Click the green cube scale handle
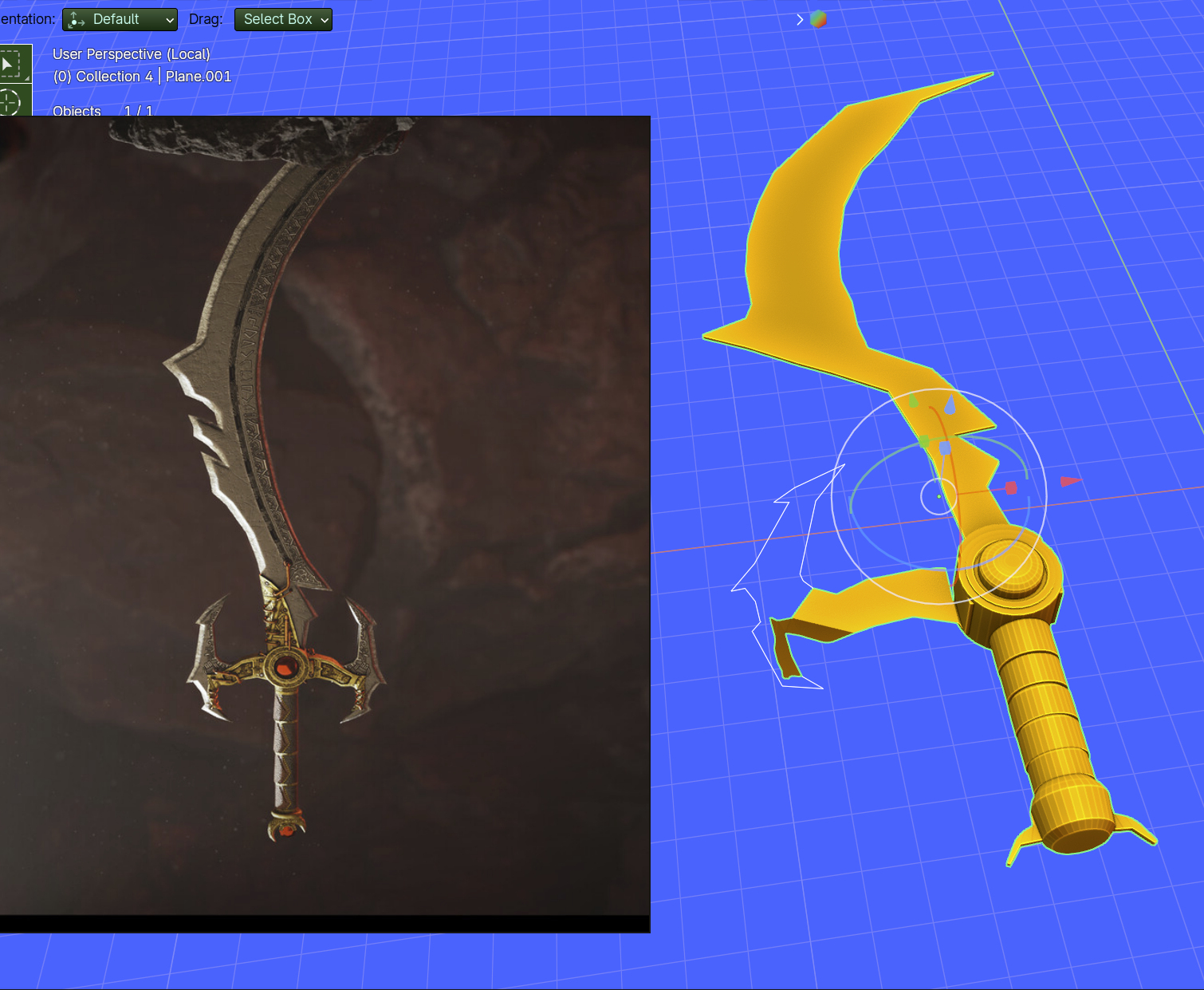The width and height of the screenshot is (1204, 990). (x=923, y=442)
